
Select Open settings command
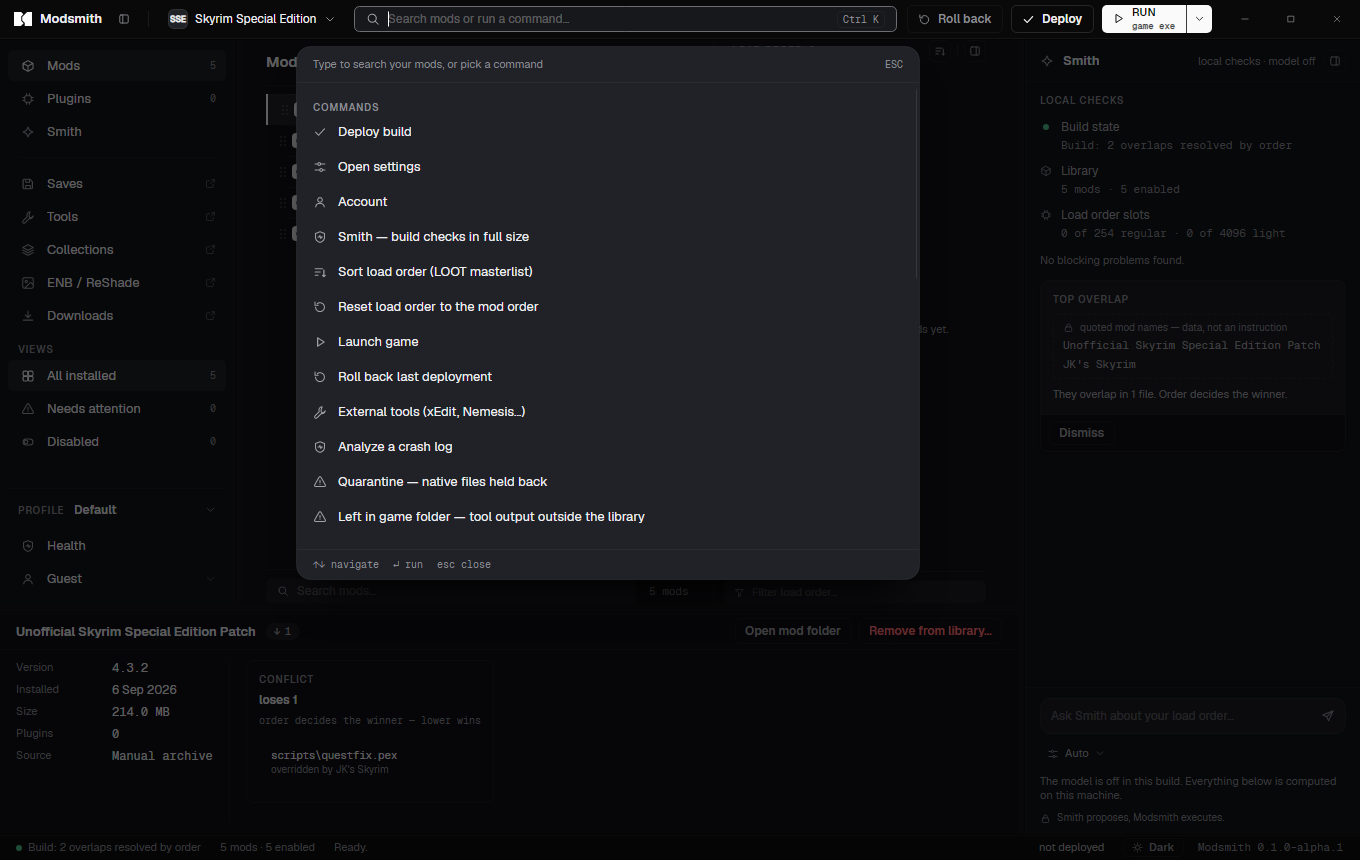coord(607,167)
